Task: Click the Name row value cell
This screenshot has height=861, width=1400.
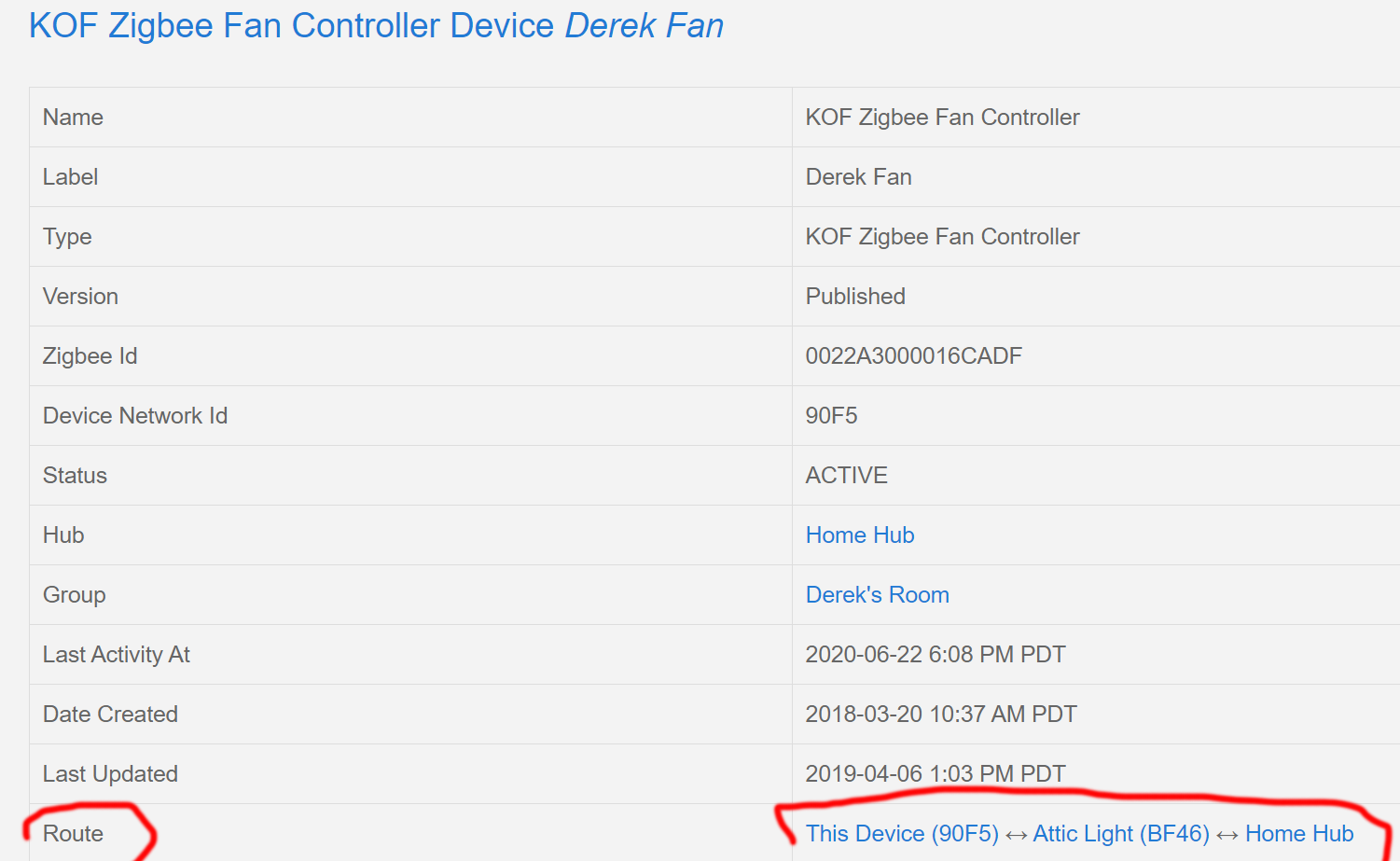Action: (x=942, y=118)
